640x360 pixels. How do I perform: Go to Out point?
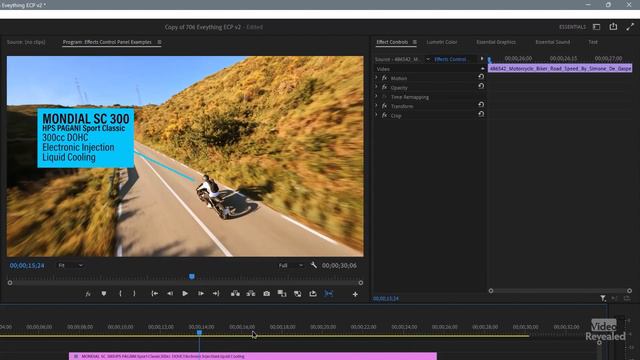pos(216,293)
